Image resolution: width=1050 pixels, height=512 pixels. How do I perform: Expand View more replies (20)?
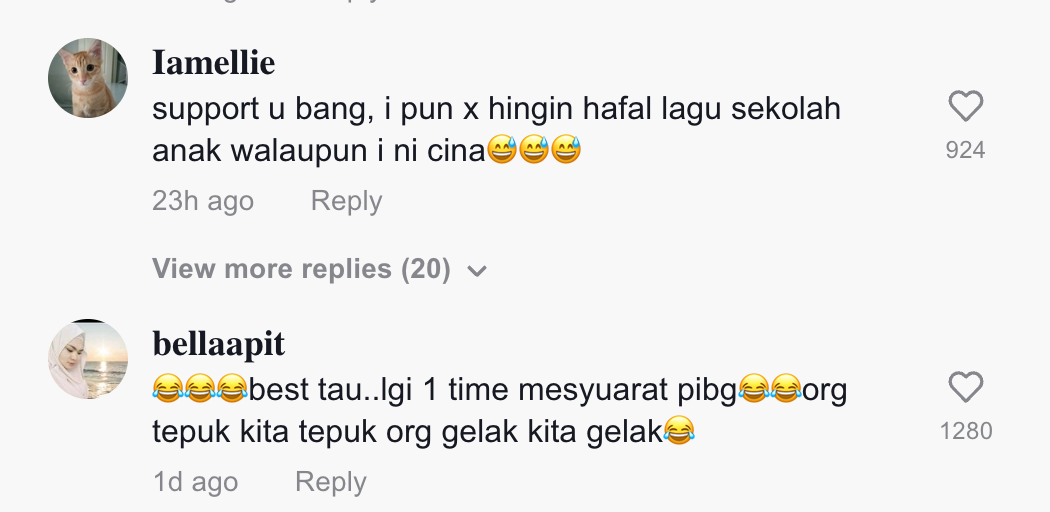click(x=301, y=269)
